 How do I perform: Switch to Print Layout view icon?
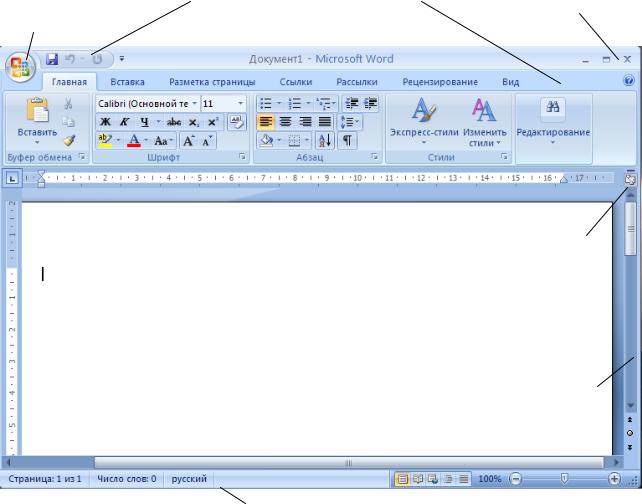point(403,479)
